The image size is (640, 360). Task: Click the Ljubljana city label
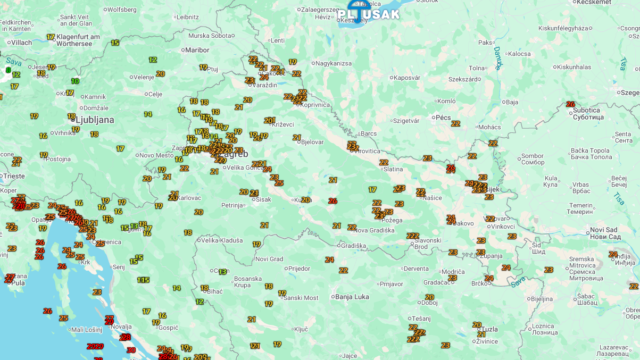95,120
